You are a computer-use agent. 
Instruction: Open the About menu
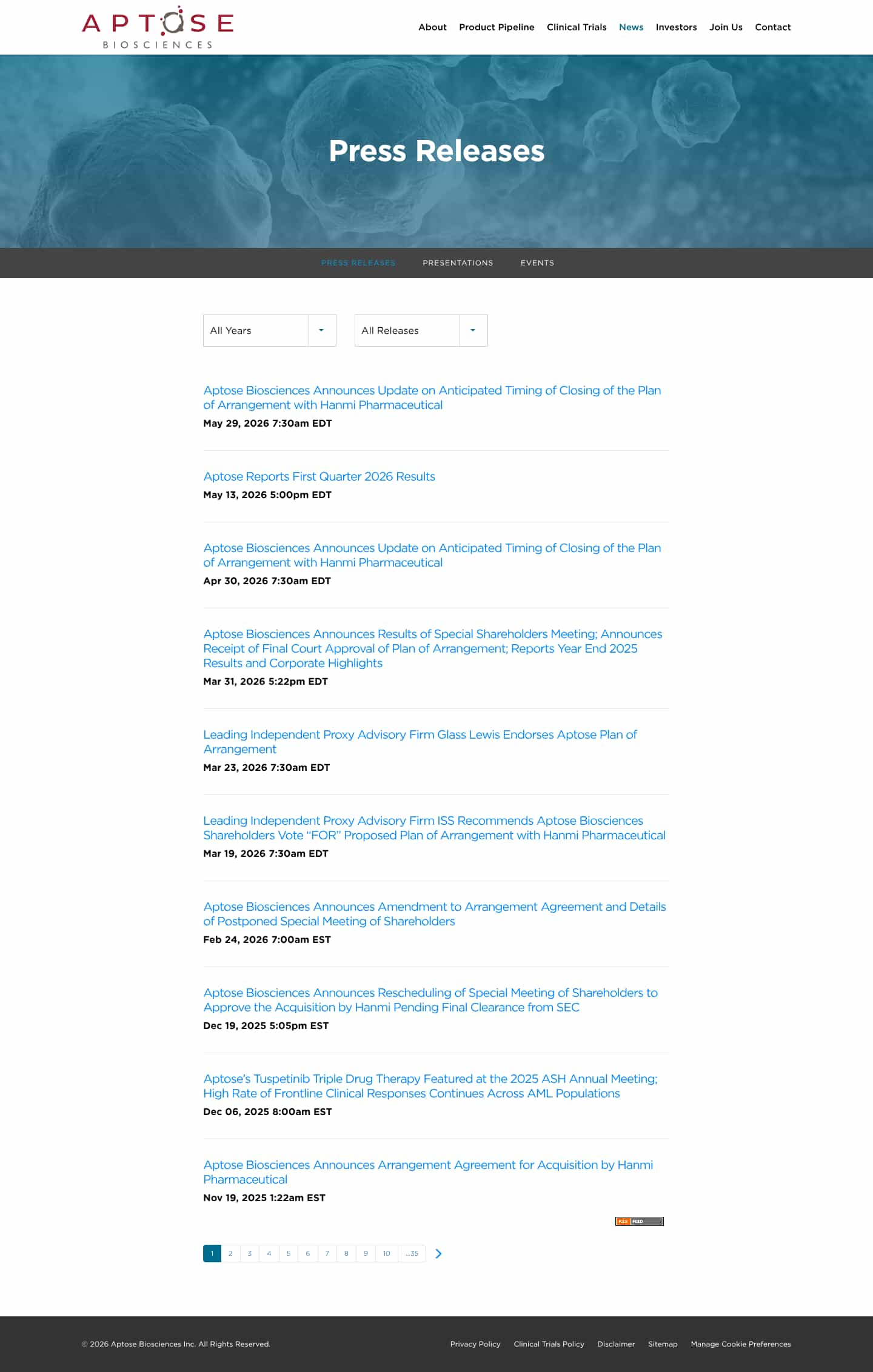click(432, 27)
